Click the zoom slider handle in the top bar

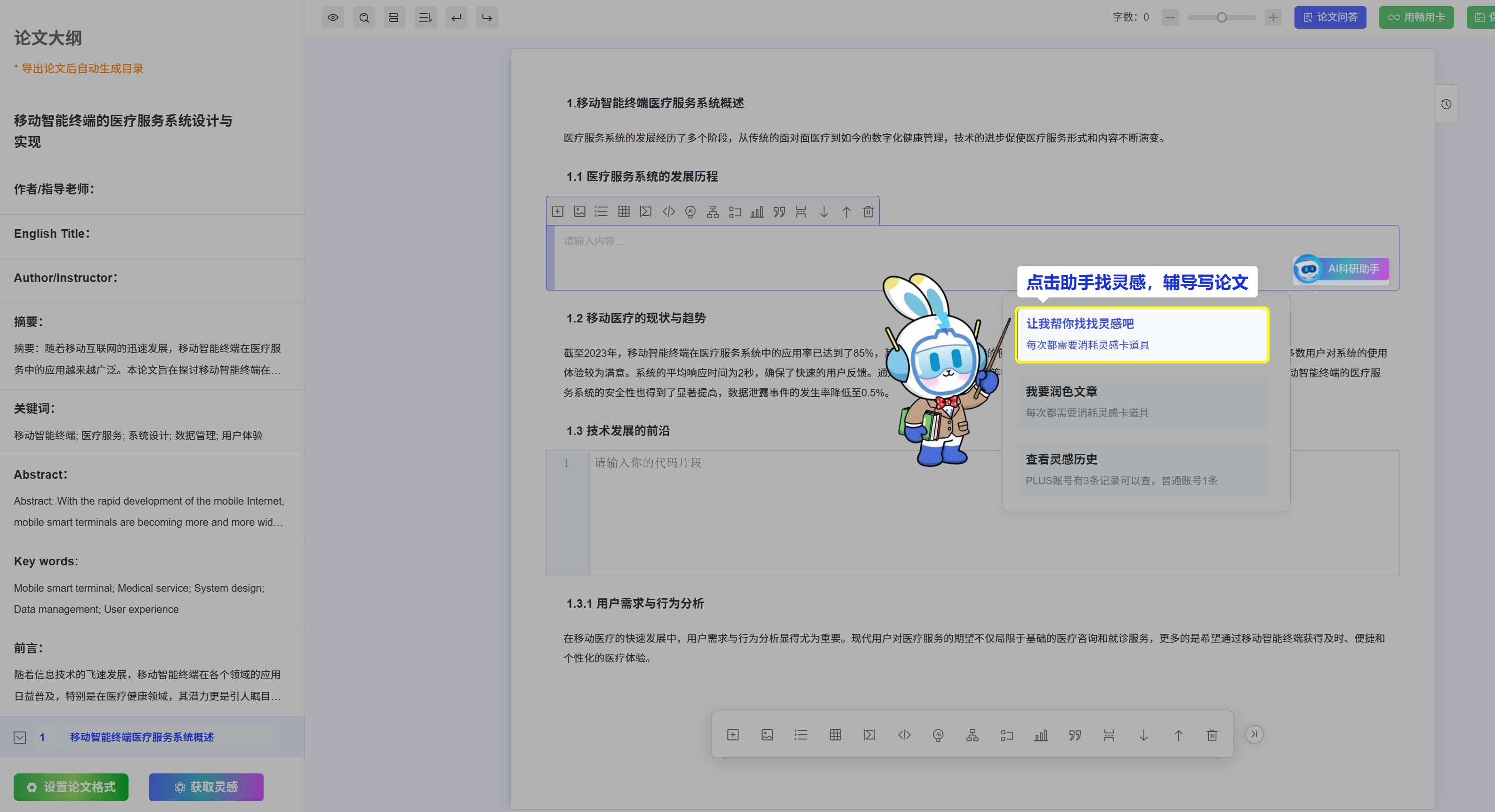click(x=1222, y=17)
